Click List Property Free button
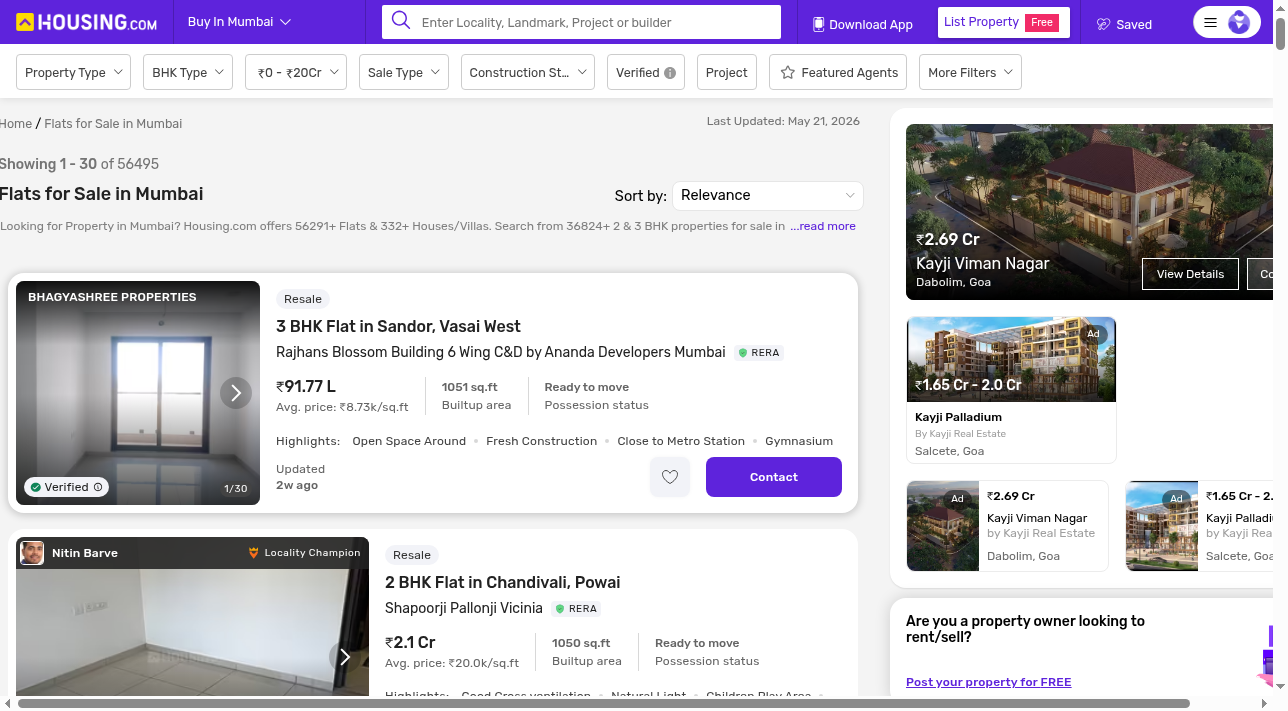This screenshot has width=1288, height=711. pyautogui.click(x=1004, y=22)
